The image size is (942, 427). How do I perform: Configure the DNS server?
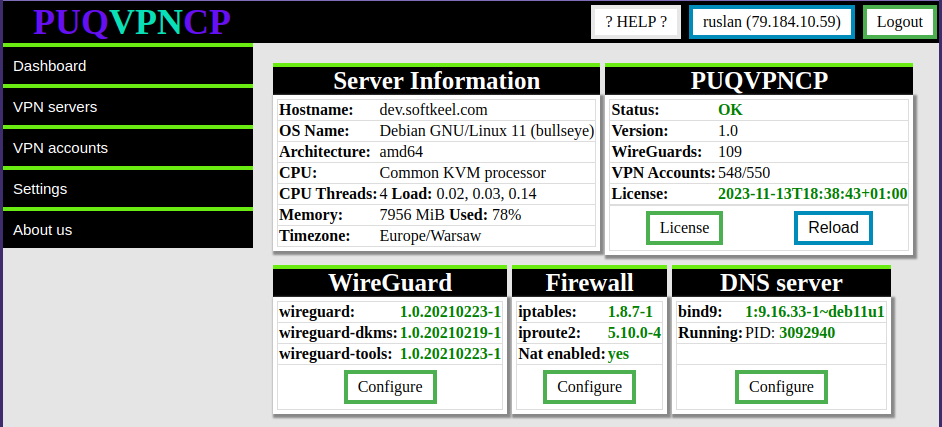pos(781,387)
